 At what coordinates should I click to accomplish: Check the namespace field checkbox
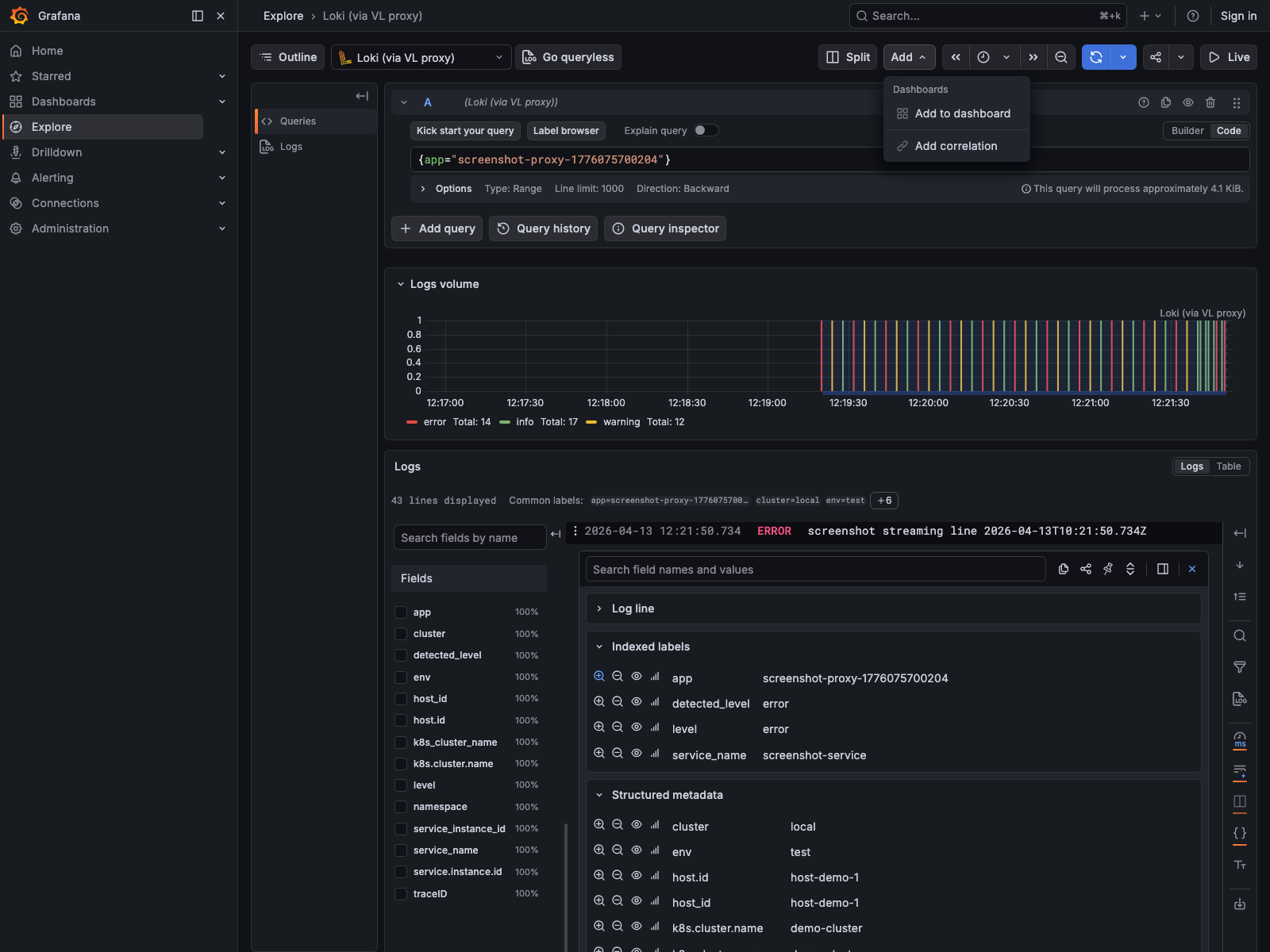coord(401,807)
